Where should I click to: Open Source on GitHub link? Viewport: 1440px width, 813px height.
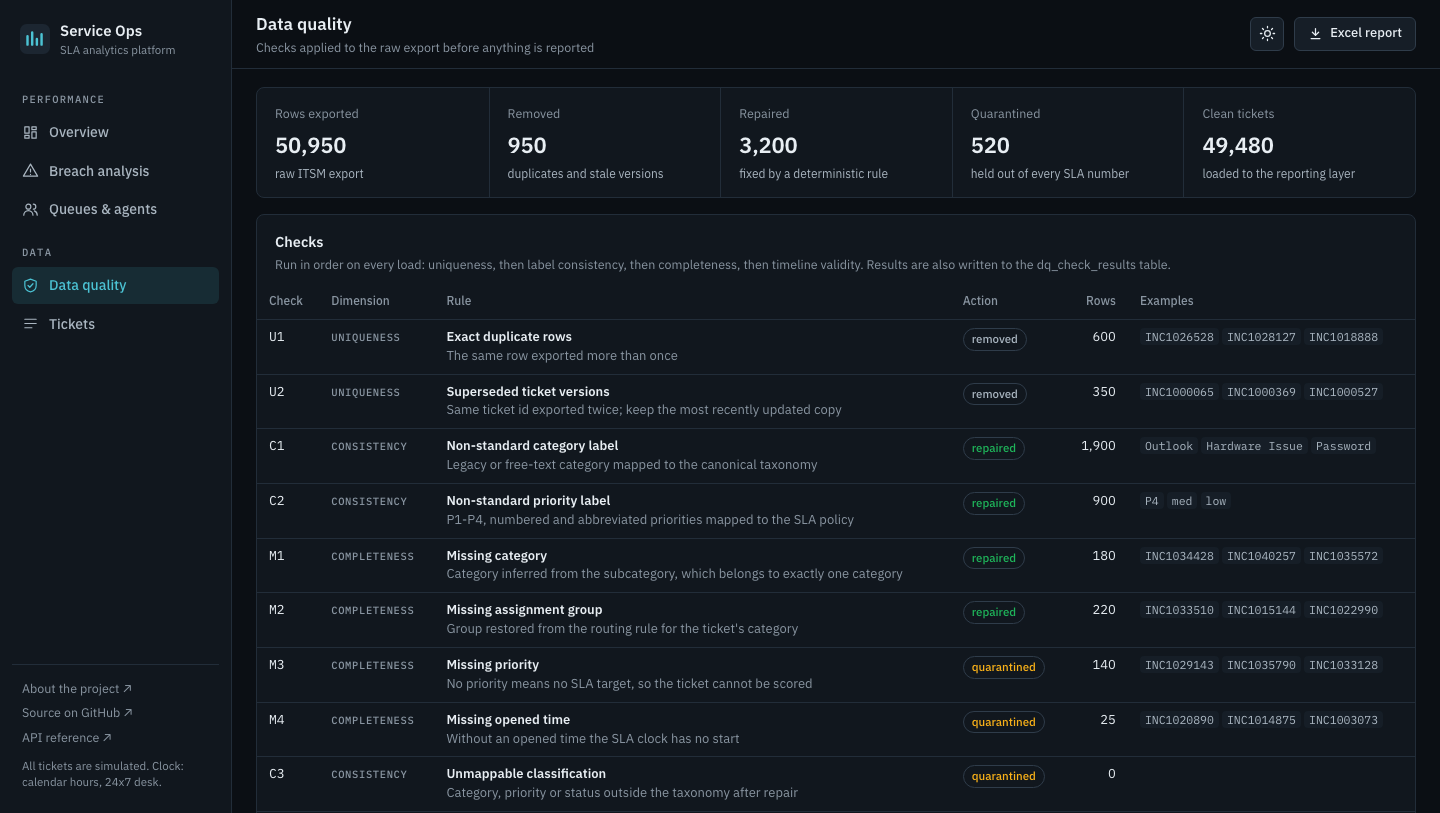coord(77,713)
